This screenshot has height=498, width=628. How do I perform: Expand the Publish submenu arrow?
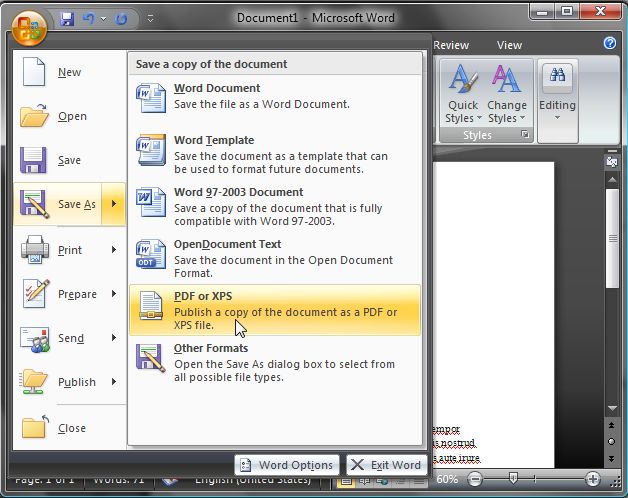pos(114,382)
